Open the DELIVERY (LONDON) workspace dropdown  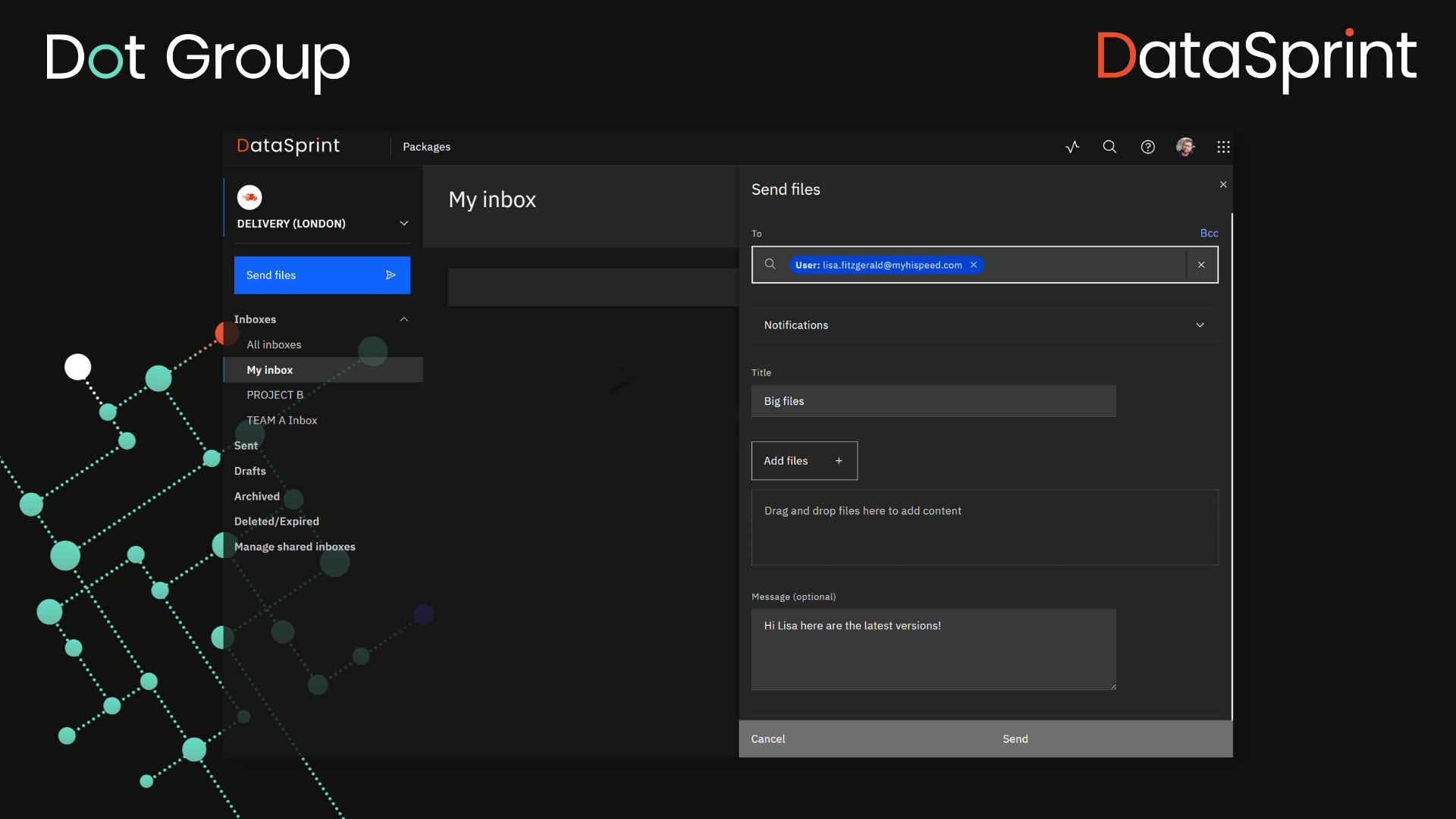[x=322, y=224]
